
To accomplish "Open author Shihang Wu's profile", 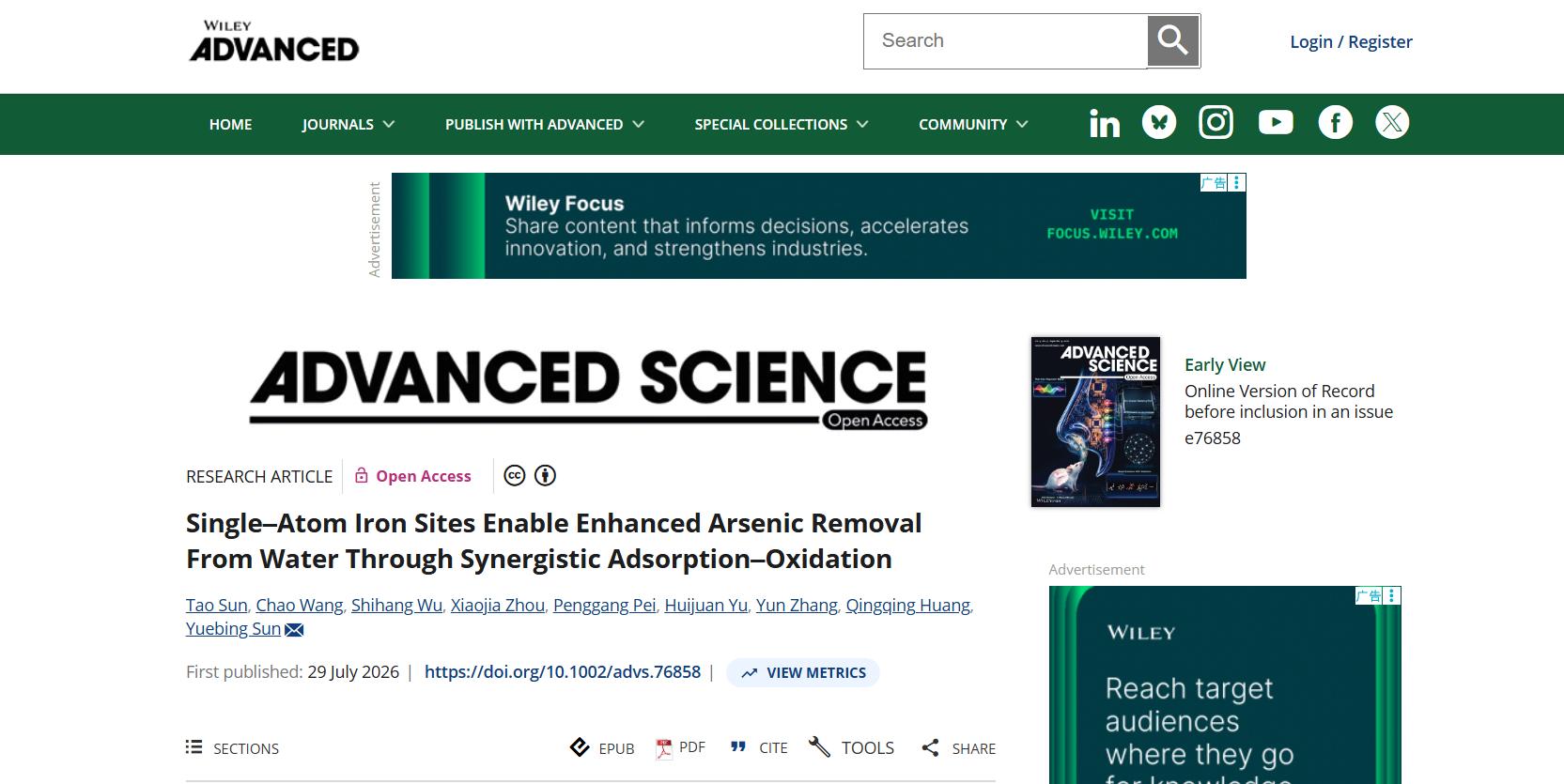I will click(x=396, y=606).
